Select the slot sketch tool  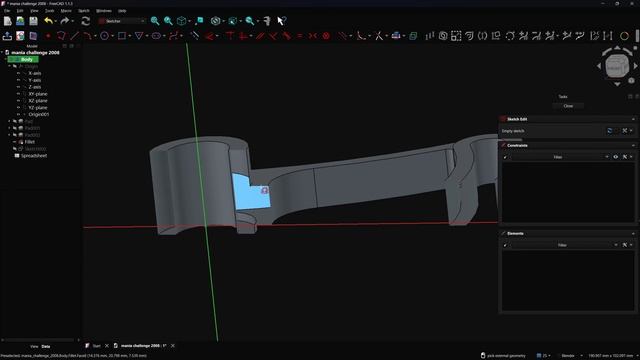[156, 36]
